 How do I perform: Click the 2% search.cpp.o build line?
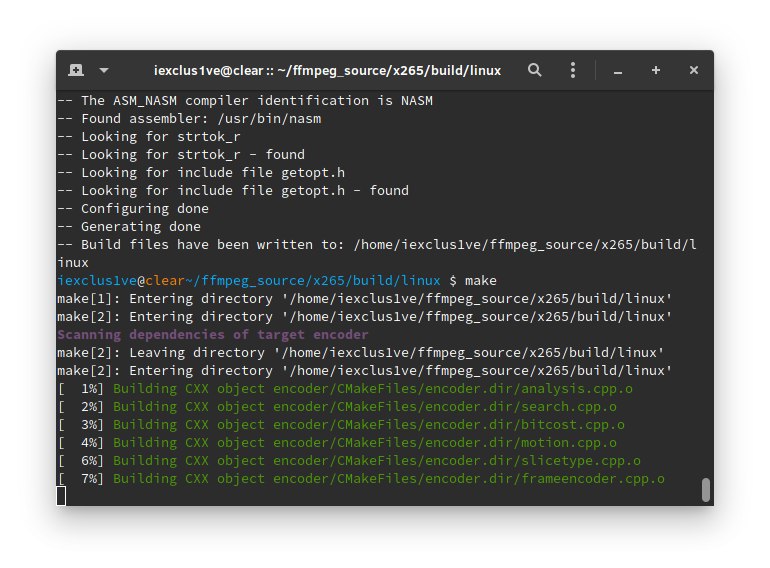pyautogui.click(x=337, y=407)
